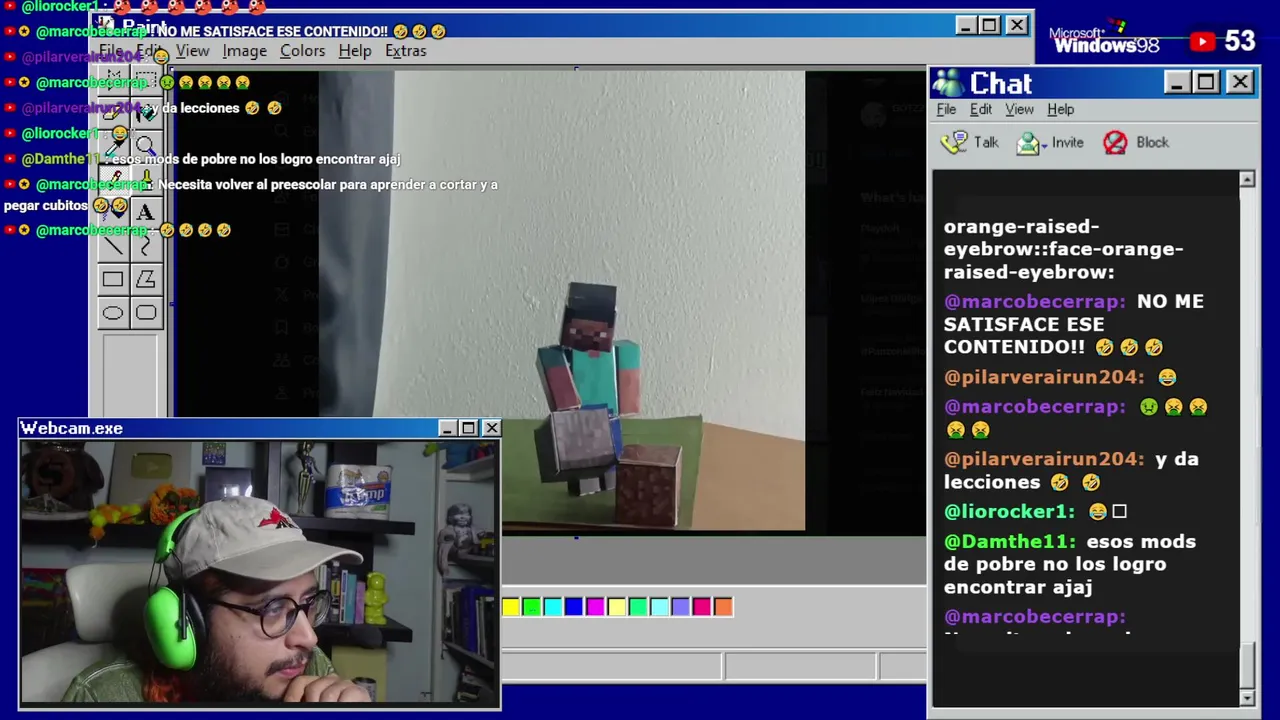Select the Rectangle shape tool in Paint
1280x720 pixels.
click(x=113, y=280)
